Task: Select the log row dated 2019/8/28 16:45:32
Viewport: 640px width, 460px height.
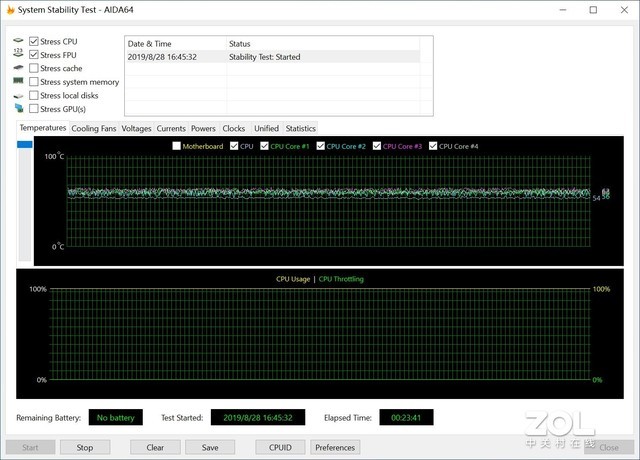Action: pyautogui.click(x=272, y=57)
